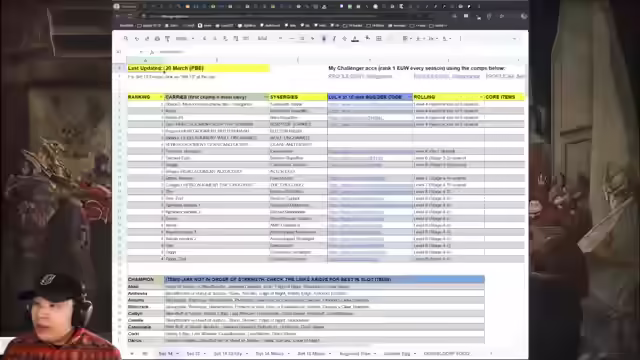Select the SYNERGIES header cell

(298, 97)
